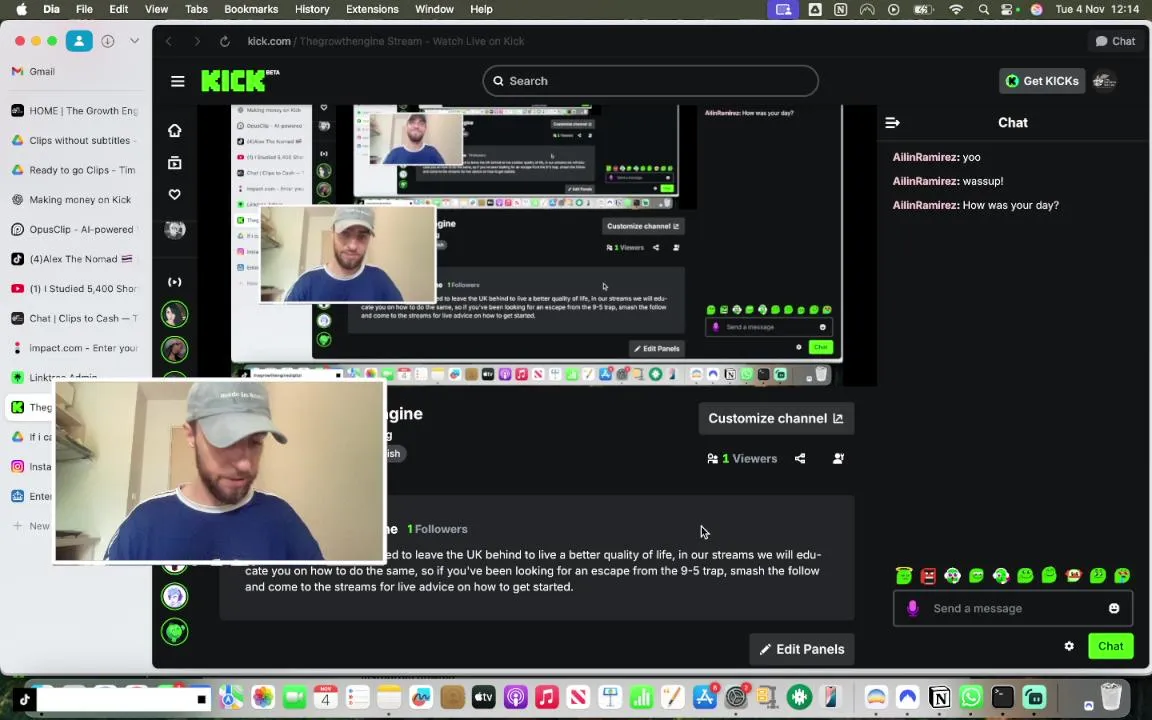This screenshot has height=720, width=1152.
Task: Launch Apple Music from the Dock
Action: tap(547, 696)
